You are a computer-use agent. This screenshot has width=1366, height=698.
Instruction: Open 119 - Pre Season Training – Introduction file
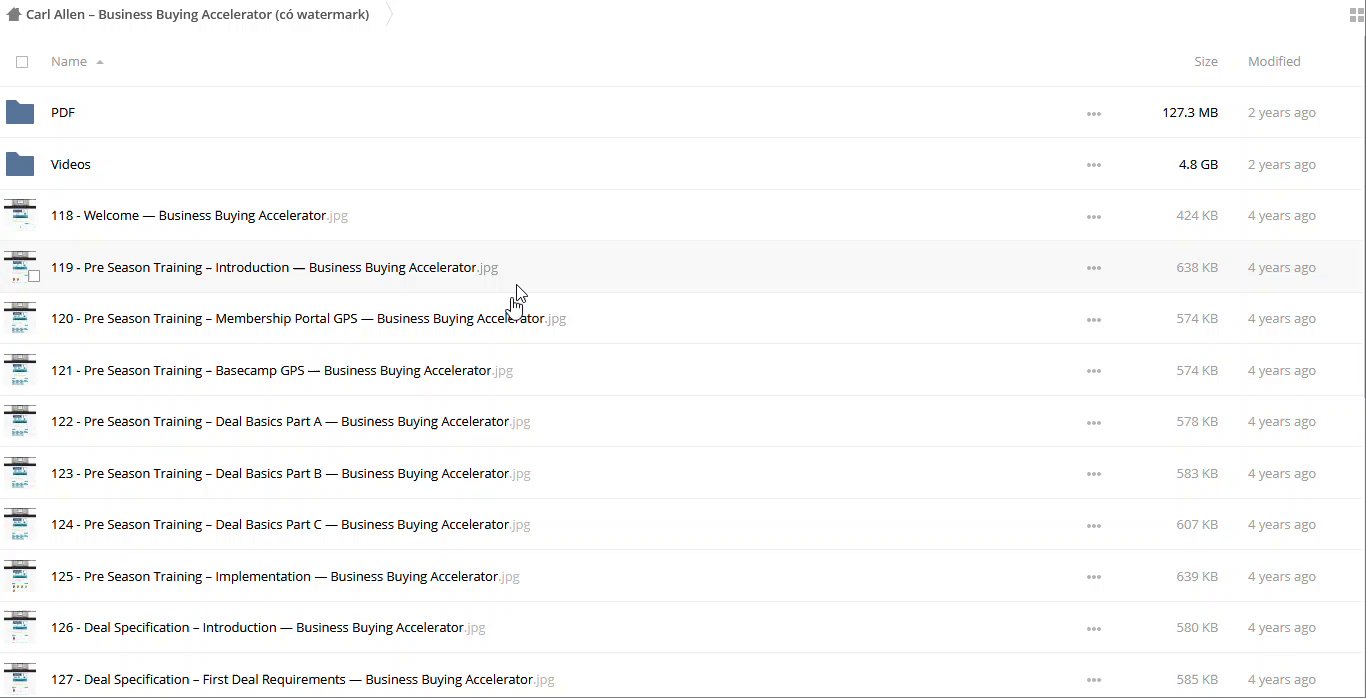coord(274,267)
